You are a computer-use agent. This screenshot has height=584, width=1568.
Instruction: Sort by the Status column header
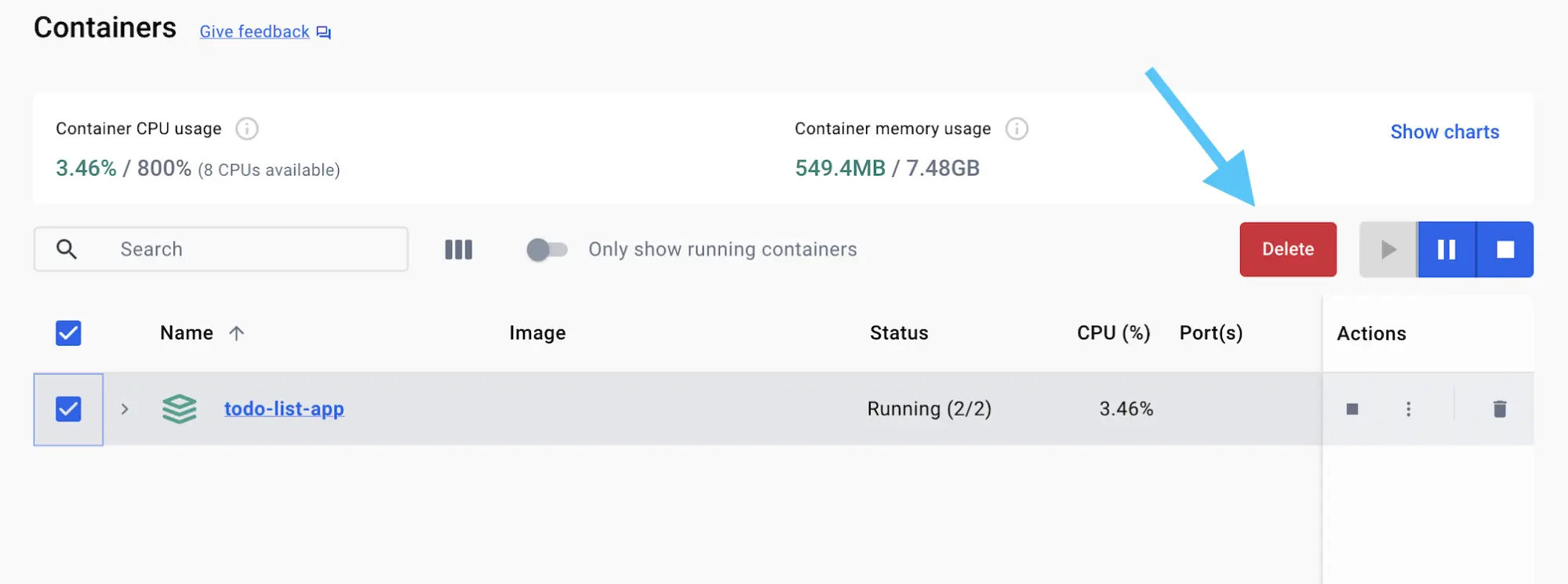899,332
